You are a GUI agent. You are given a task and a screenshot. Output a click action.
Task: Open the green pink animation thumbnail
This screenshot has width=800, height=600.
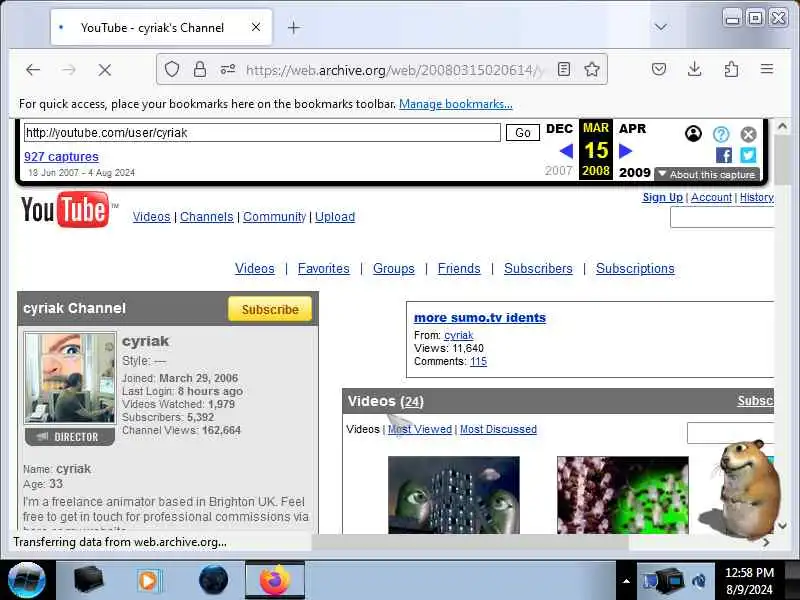pos(622,495)
